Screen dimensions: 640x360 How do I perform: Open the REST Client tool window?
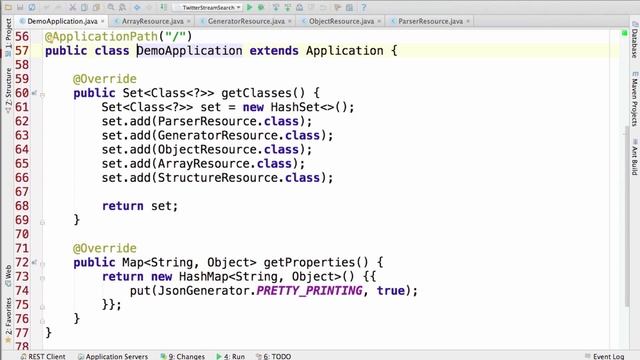tap(43, 356)
